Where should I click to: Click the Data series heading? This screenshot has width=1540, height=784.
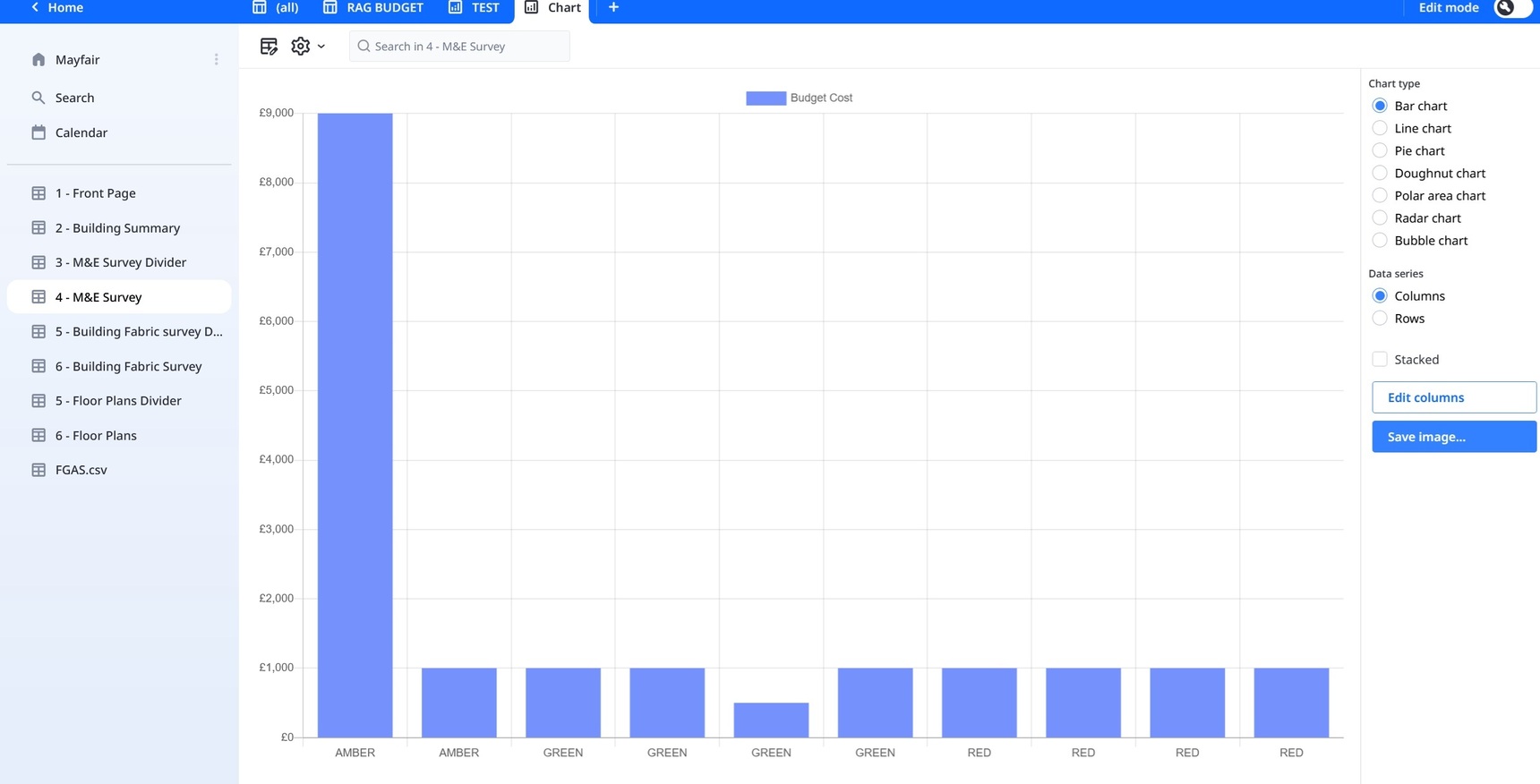[1396, 273]
